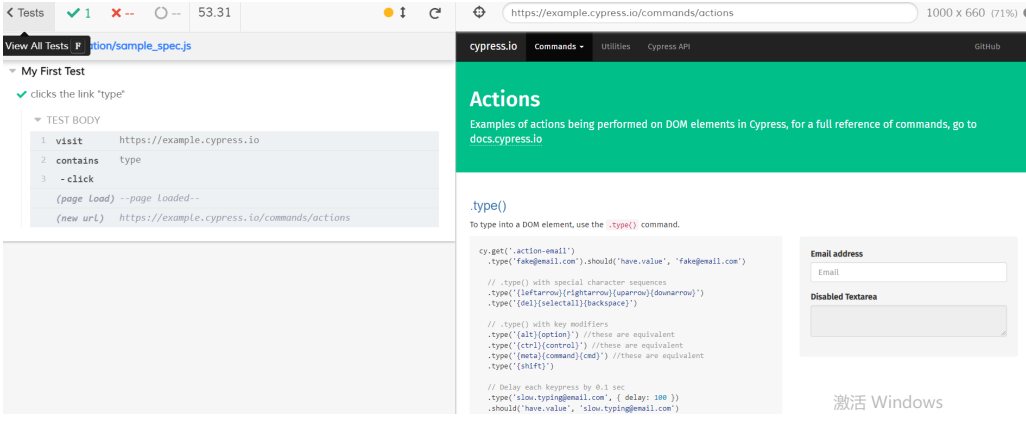
Task: Click the Tests back arrow button
Action: 25,13
